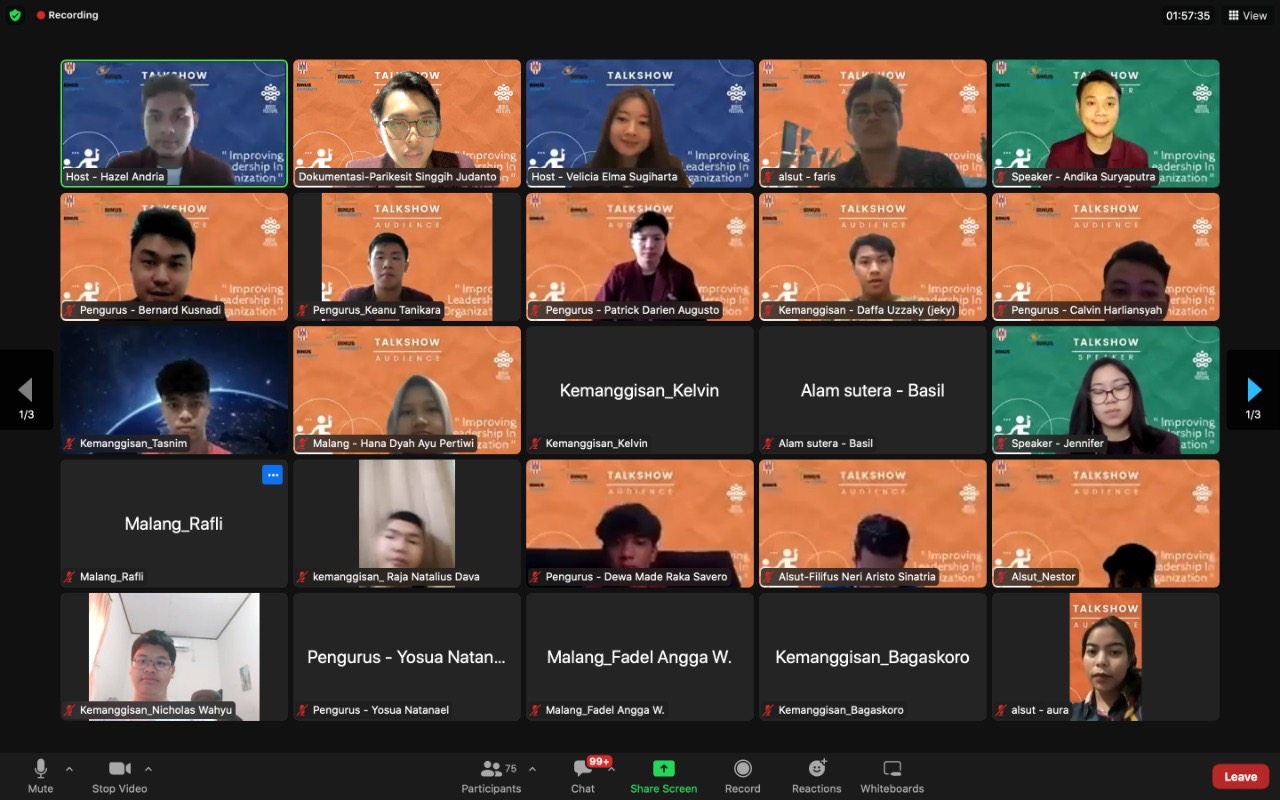1280x800 pixels.
Task: Expand audio options arrow beside Mute
Action: click(x=69, y=769)
